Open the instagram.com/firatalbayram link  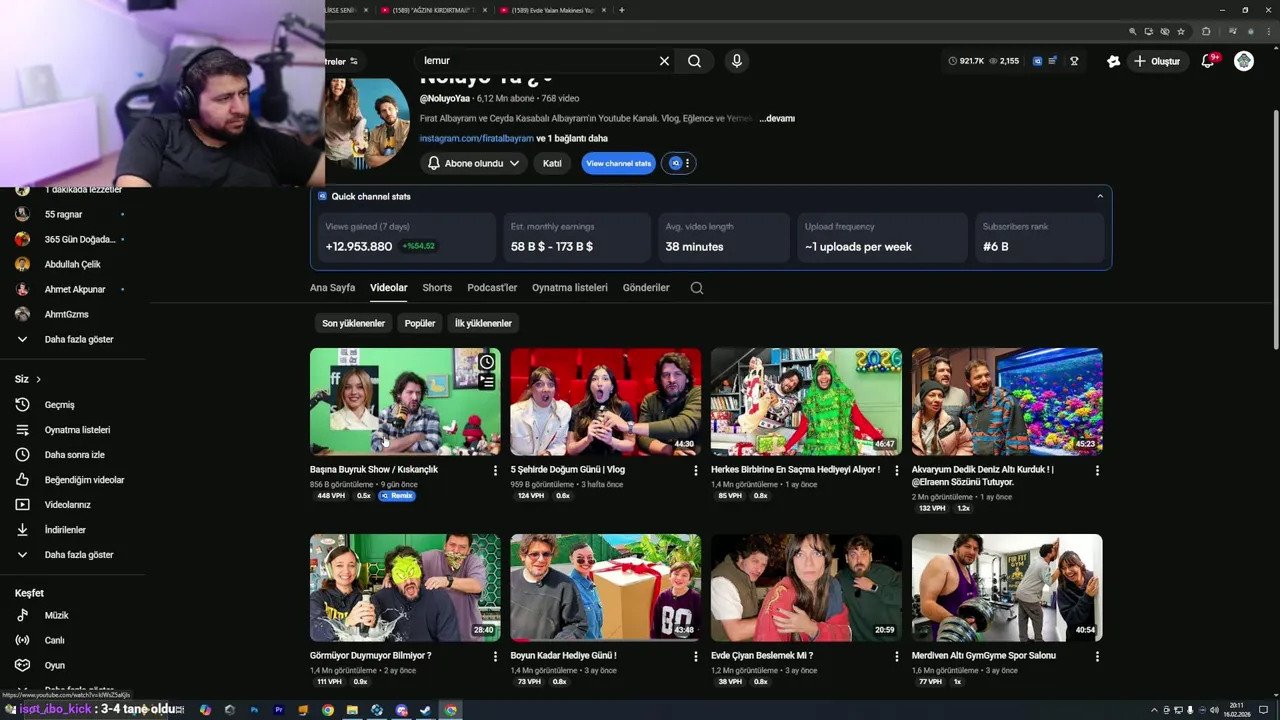476,139
